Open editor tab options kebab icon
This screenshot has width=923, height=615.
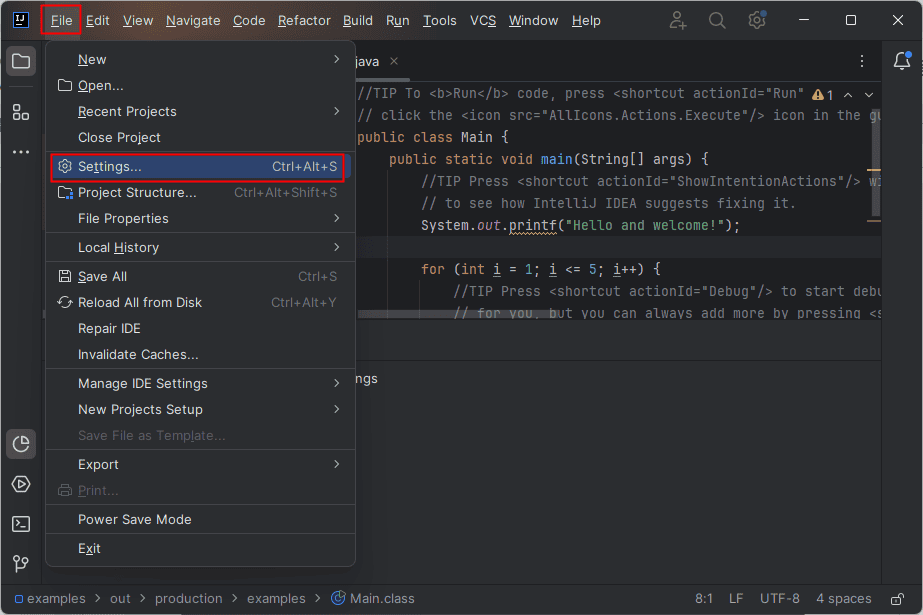pyautogui.click(x=862, y=61)
